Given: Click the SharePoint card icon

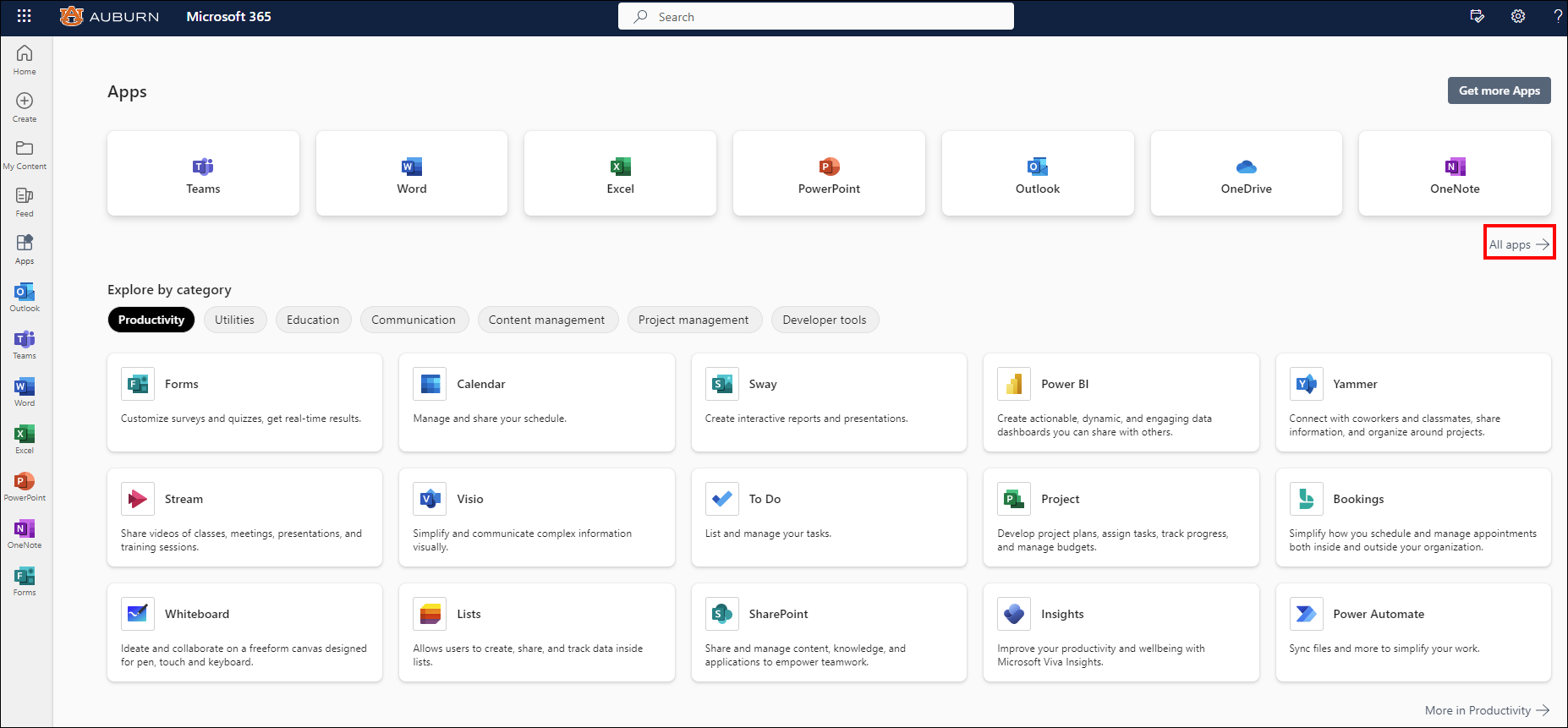Looking at the screenshot, I should click(722, 614).
